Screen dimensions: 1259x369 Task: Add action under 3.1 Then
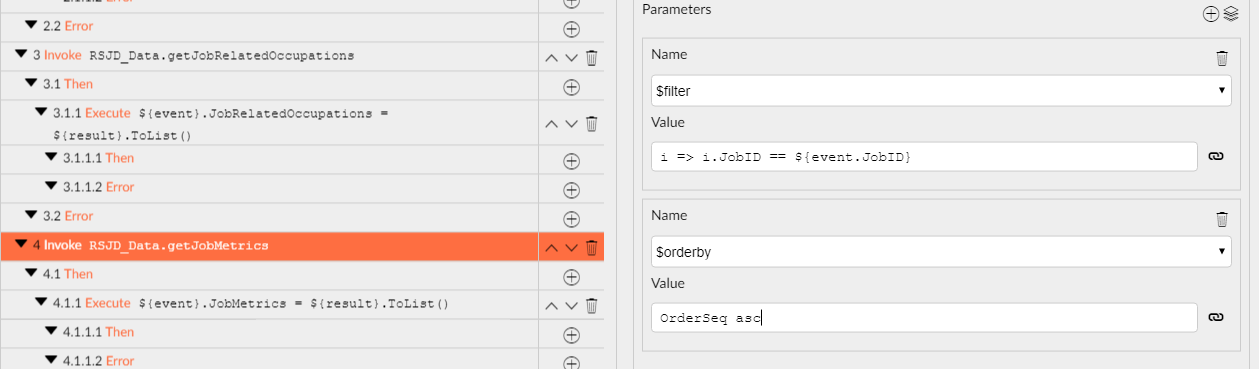pyautogui.click(x=572, y=87)
